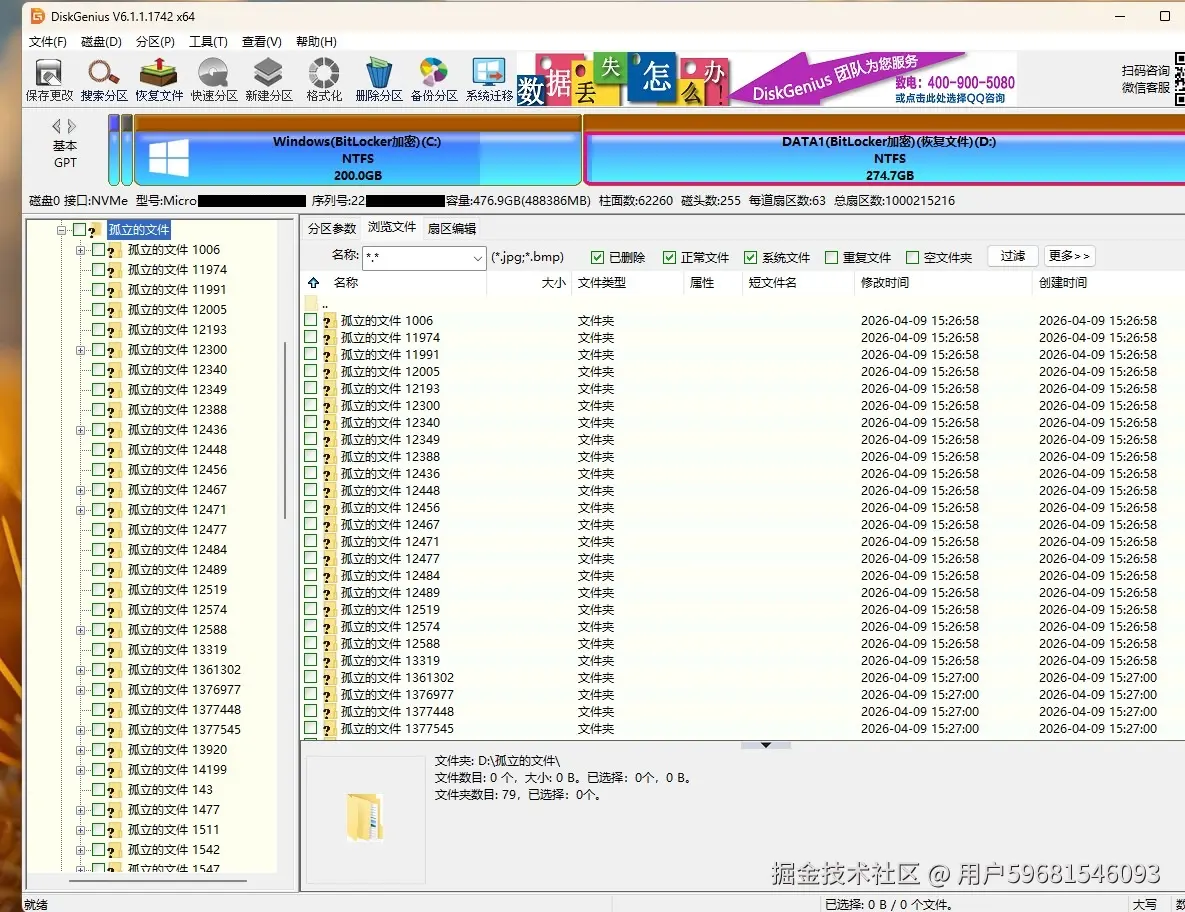Viewport: 1185px width, 912px height.
Task: Click the folder icon of 孤立的文件 1006 in the list
Action: pos(328,321)
